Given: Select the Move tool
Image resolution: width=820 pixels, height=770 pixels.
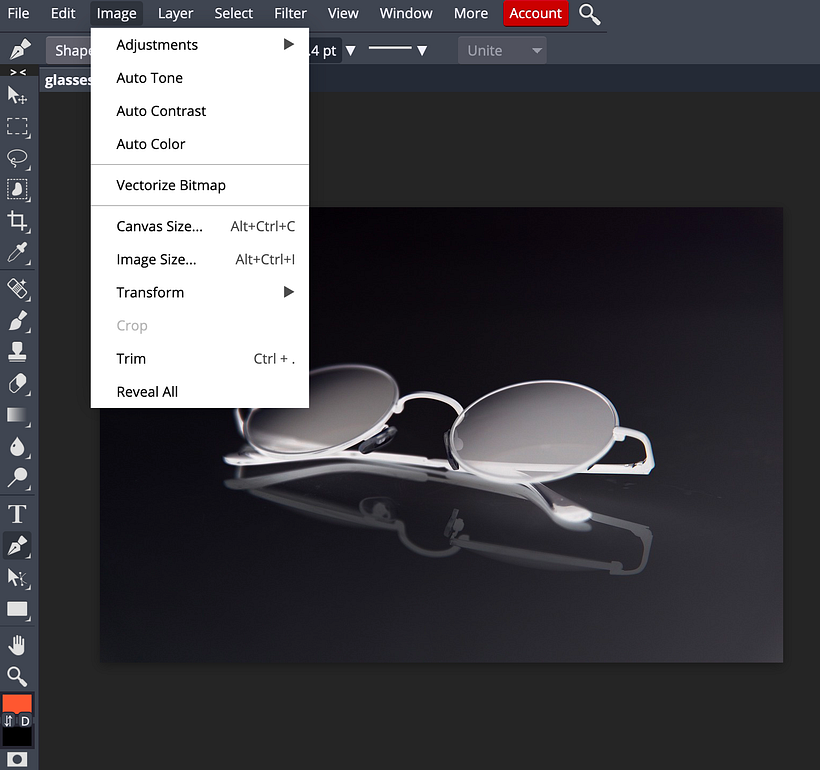Looking at the screenshot, I should tap(17, 95).
